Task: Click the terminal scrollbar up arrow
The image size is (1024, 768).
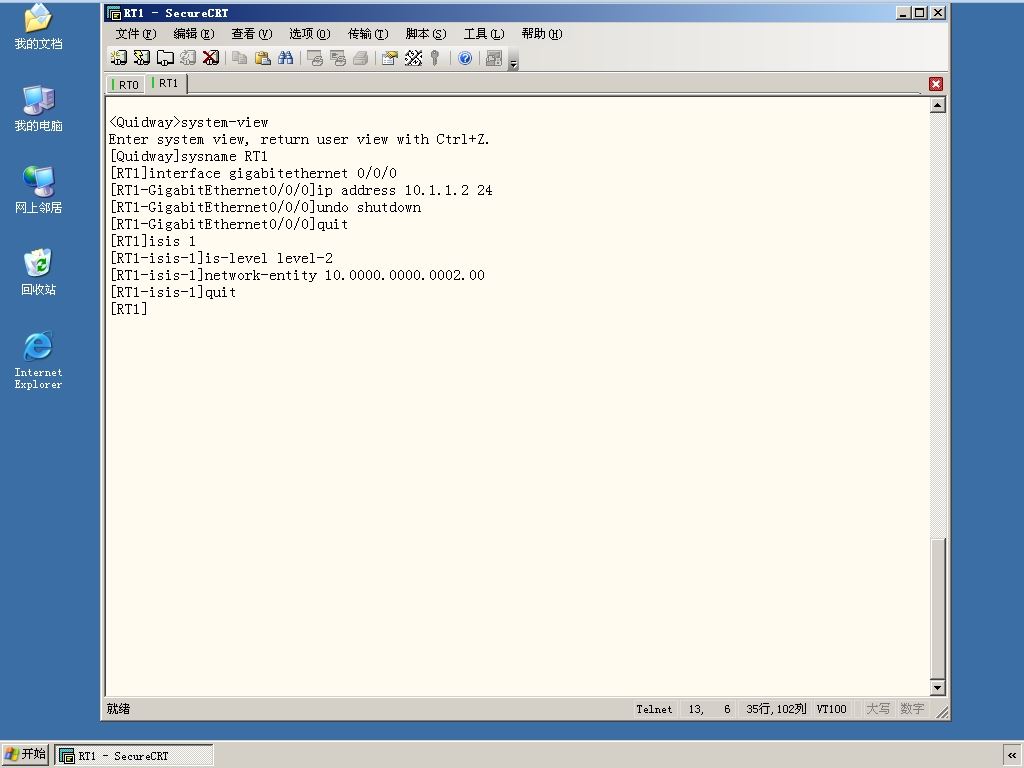Action: click(x=938, y=105)
